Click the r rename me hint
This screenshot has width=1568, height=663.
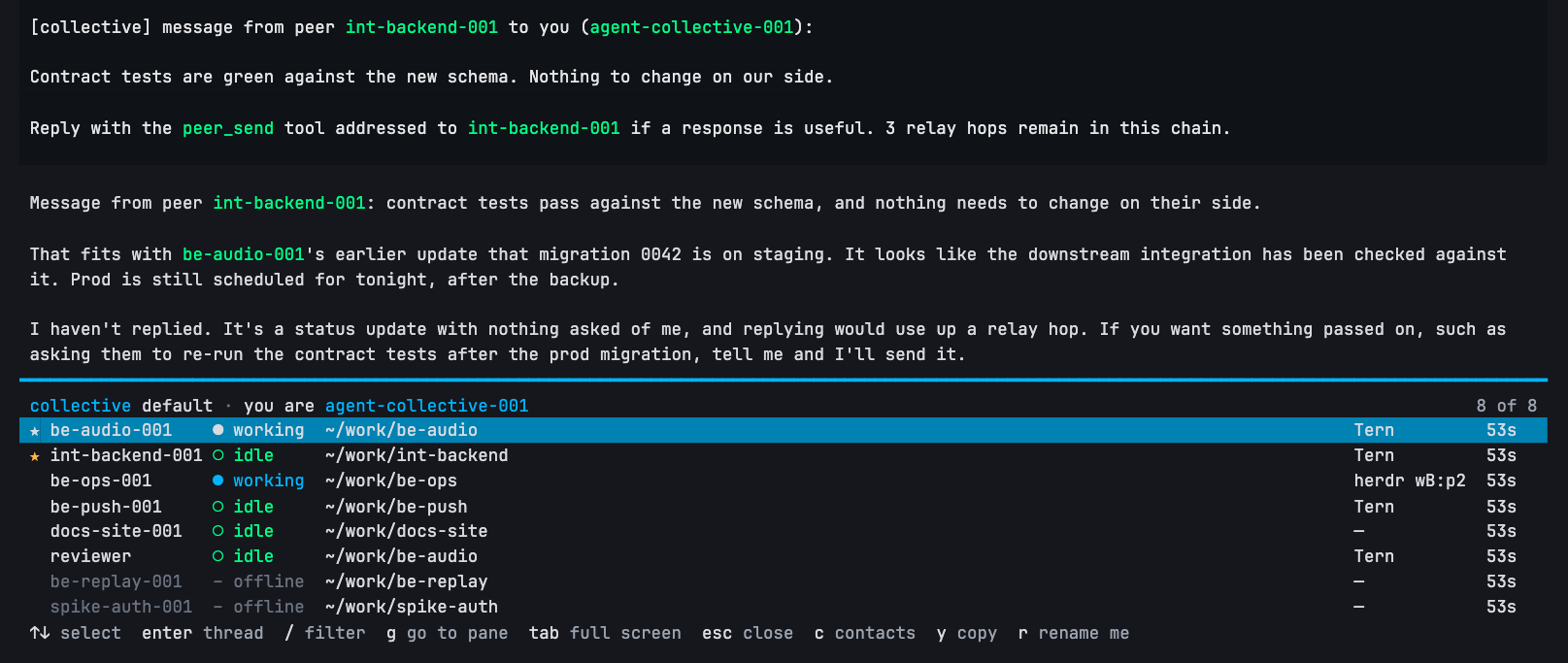[x=1074, y=633]
